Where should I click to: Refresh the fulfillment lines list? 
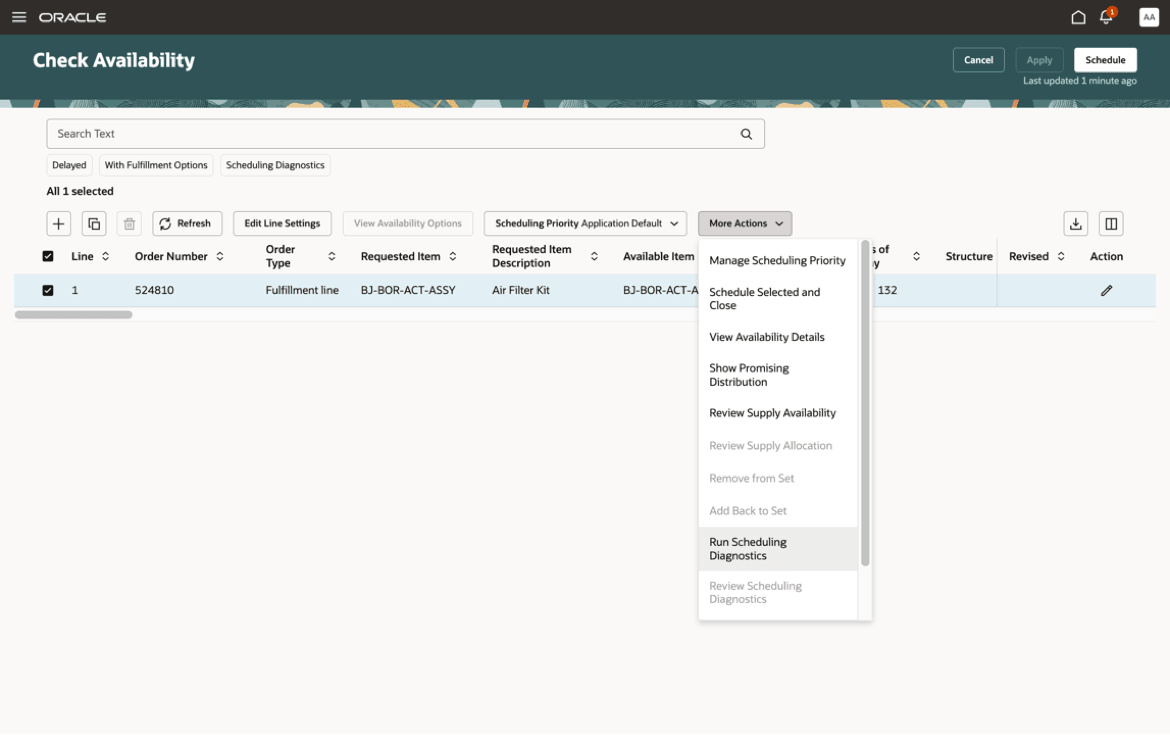coord(187,223)
